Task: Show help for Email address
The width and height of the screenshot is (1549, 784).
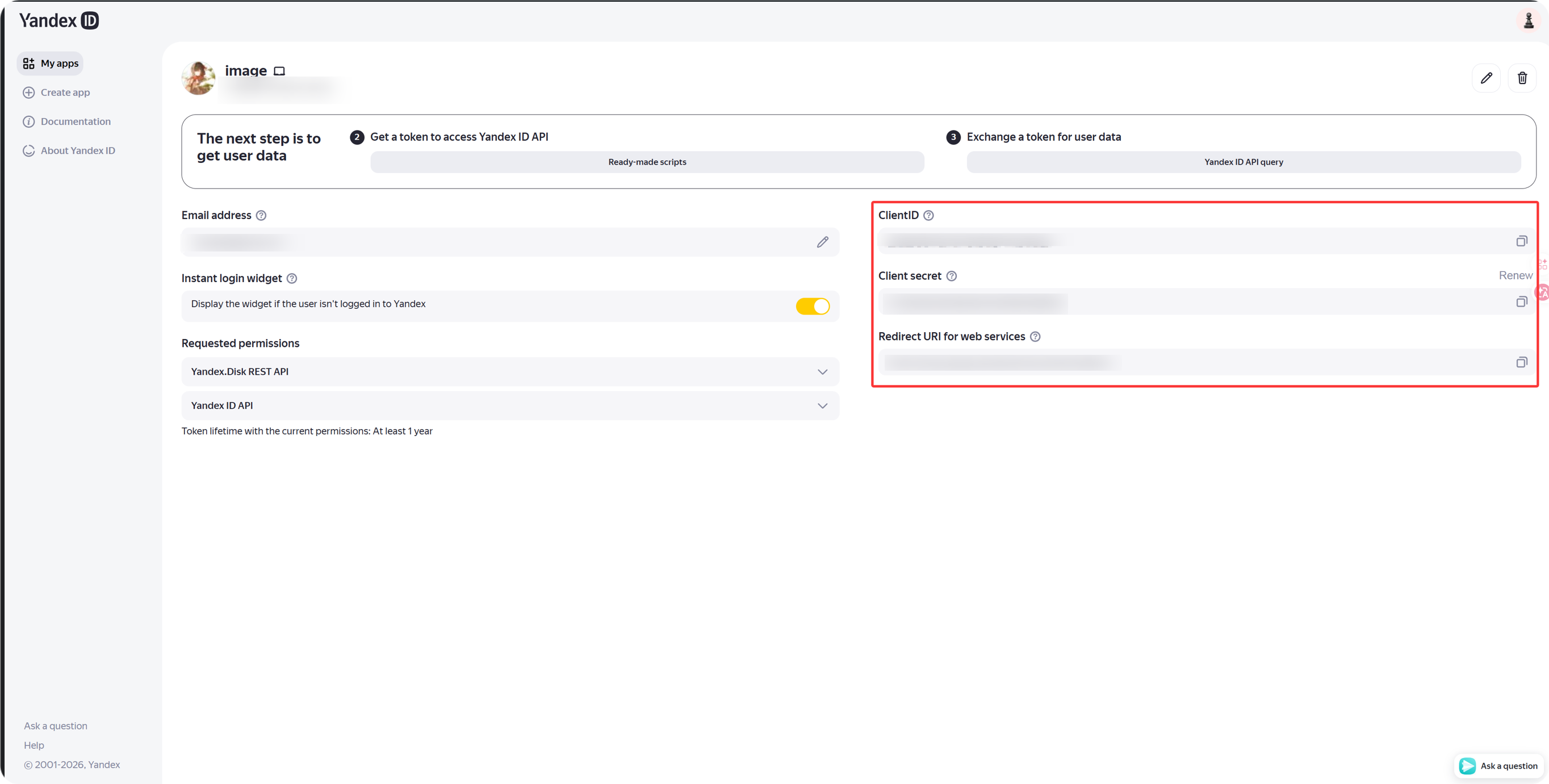Action: [x=261, y=215]
